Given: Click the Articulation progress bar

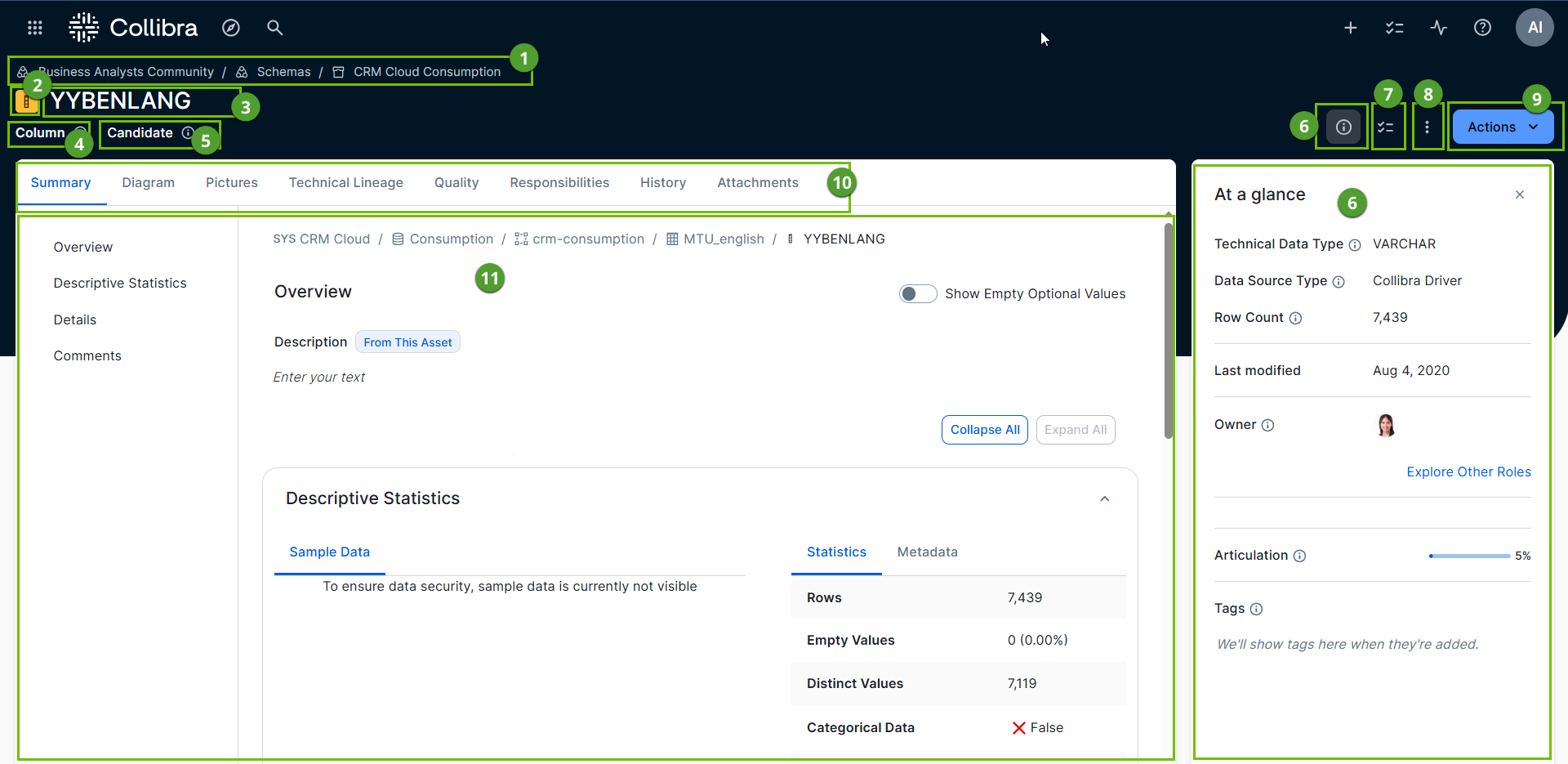Looking at the screenshot, I should [x=1468, y=556].
